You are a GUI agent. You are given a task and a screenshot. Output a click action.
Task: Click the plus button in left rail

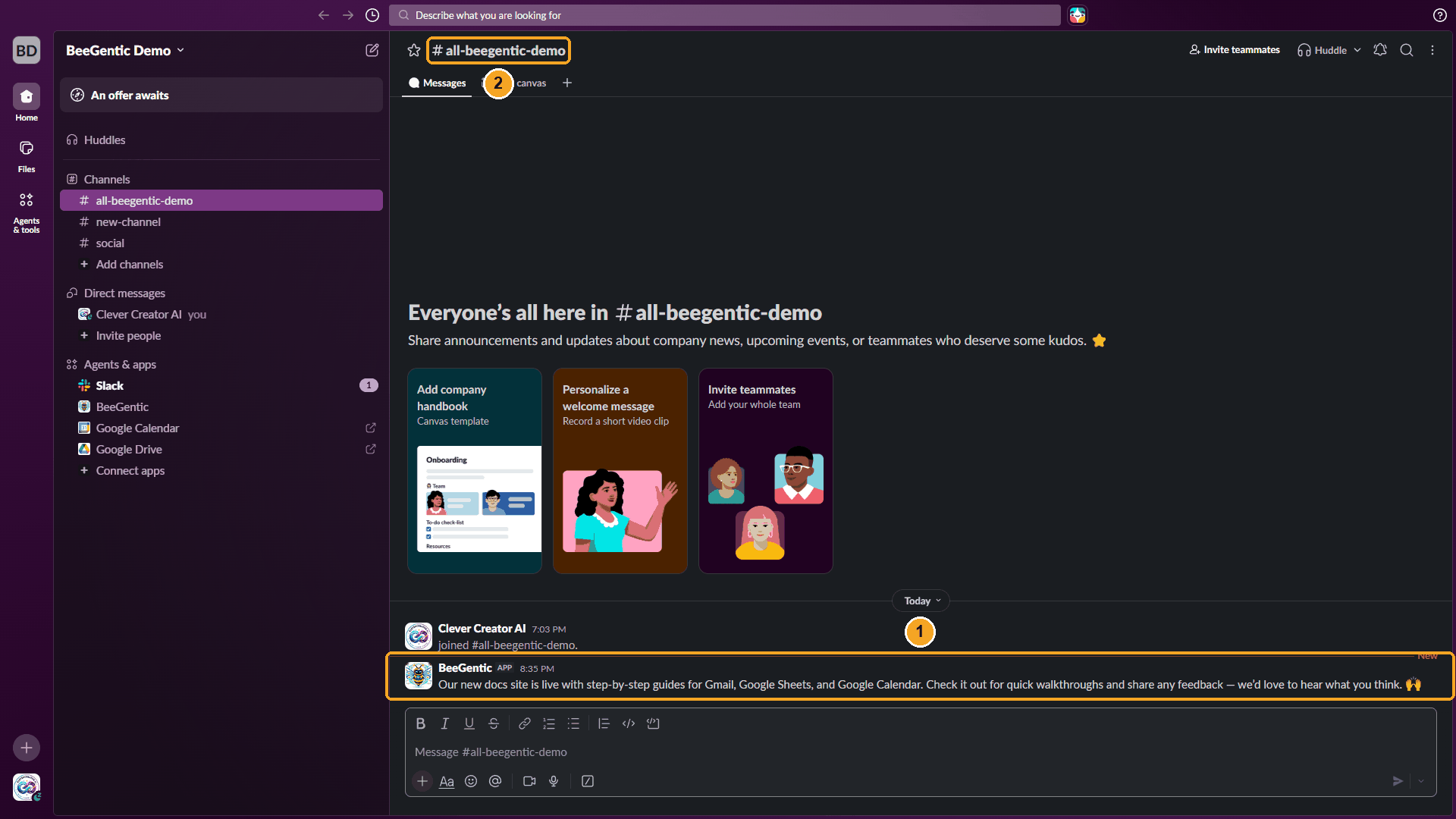pyautogui.click(x=27, y=748)
